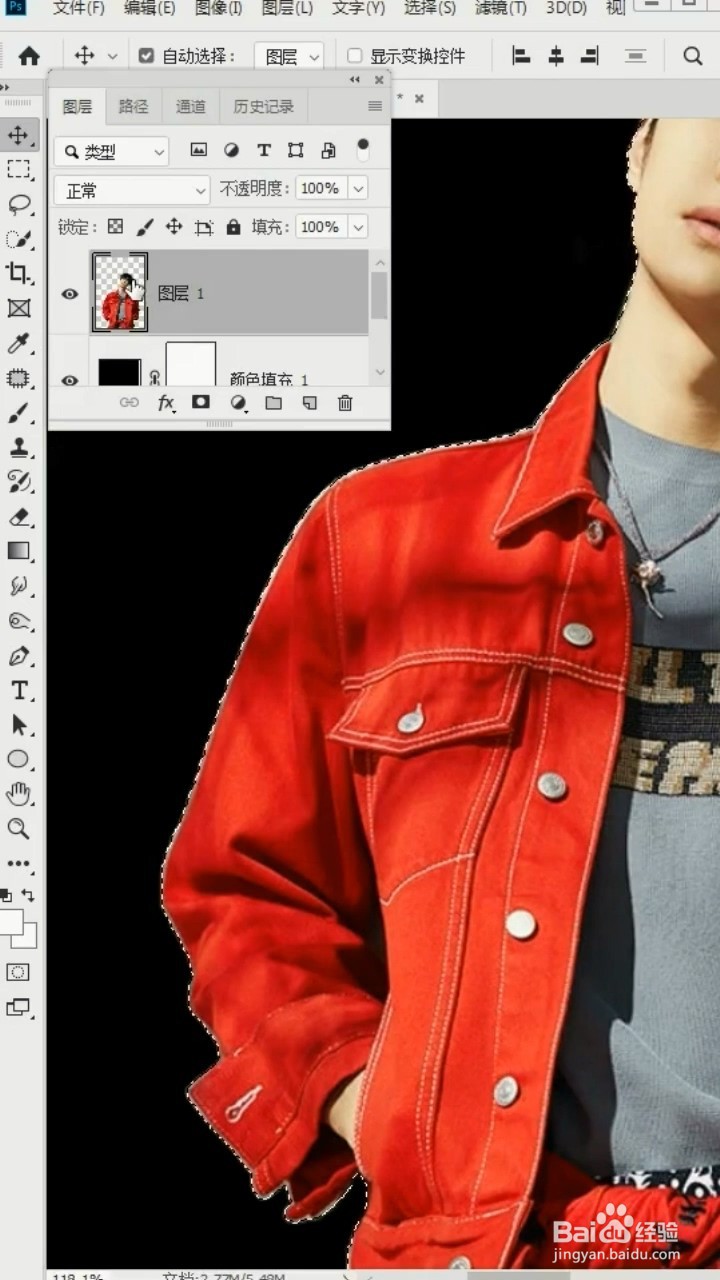Image resolution: width=720 pixels, height=1280 pixels.
Task: Toggle the adjustment layer filter
Action: (x=231, y=150)
